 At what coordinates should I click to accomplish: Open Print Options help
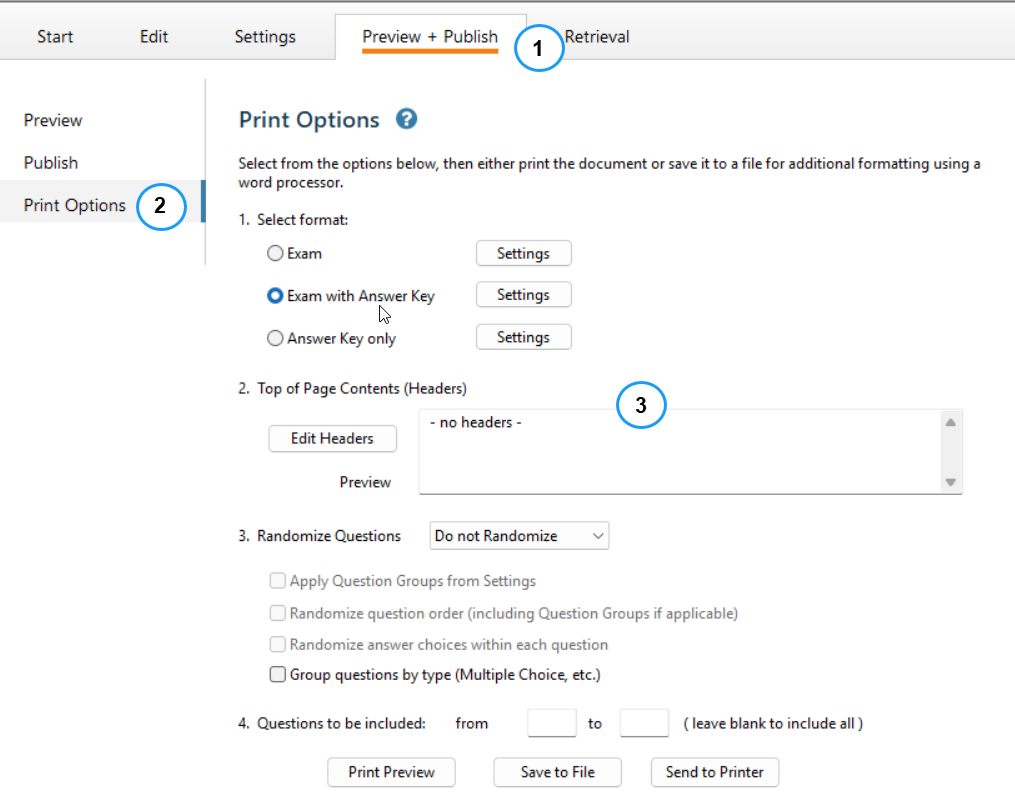[x=406, y=119]
